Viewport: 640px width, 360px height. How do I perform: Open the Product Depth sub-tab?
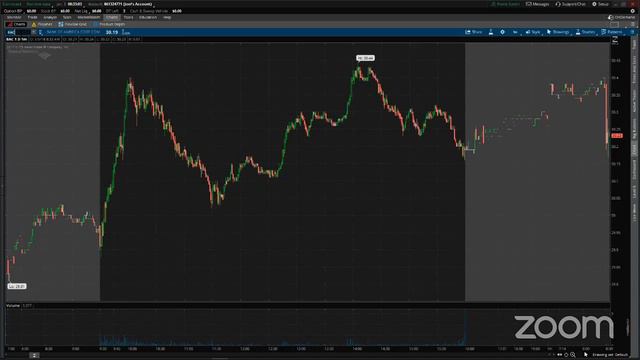109,24
